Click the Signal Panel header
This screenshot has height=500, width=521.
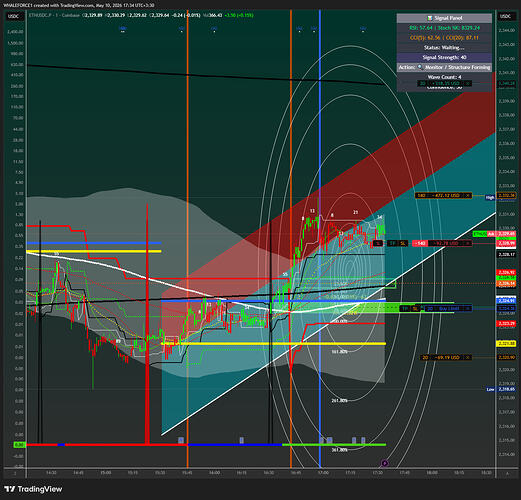pos(444,18)
